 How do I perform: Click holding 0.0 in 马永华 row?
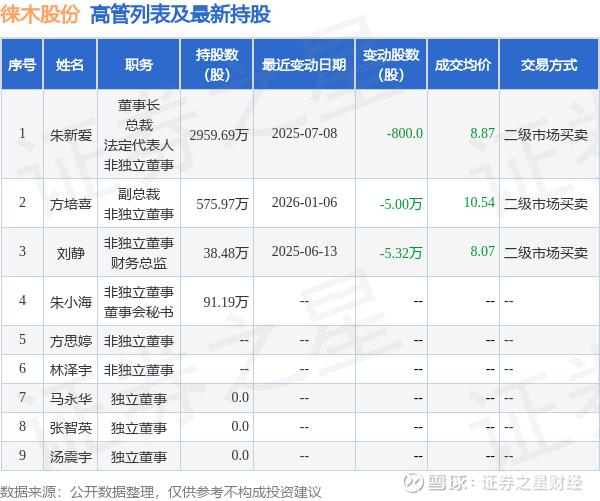pos(240,397)
